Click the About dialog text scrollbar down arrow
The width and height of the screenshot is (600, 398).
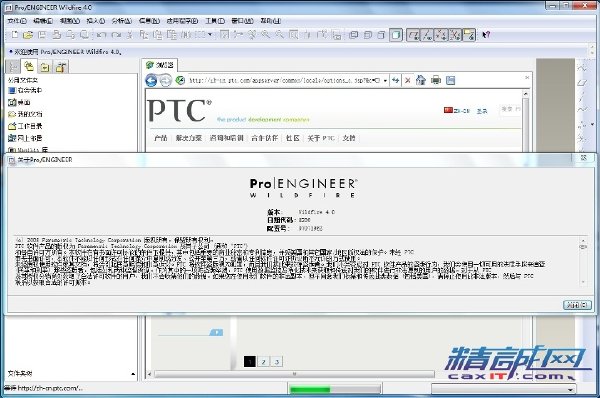click(583, 282)
